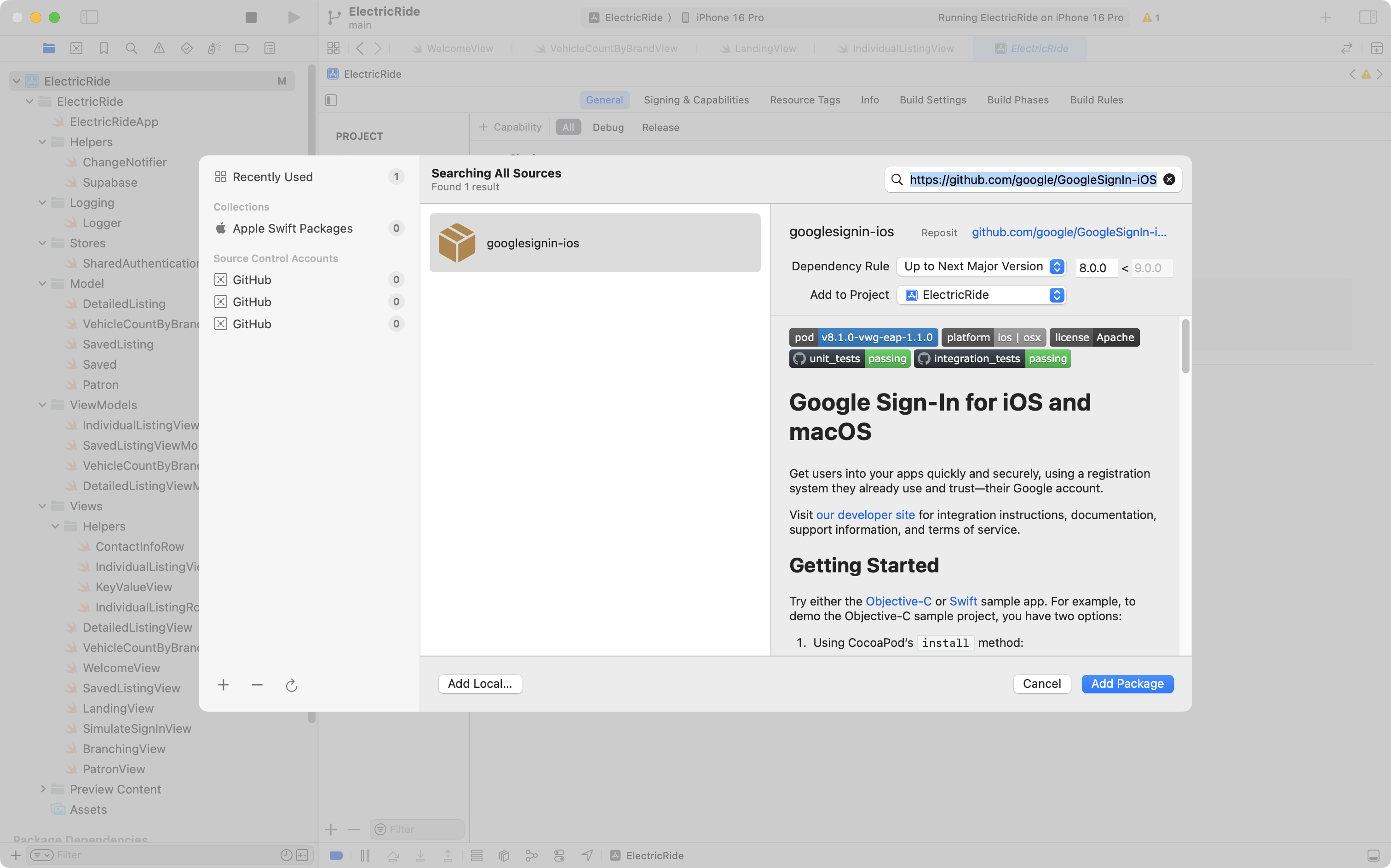The width and height of the screenshot is (1391, 868).
Task: Click the README scrollbar thumb
Action: point(1185,346)
